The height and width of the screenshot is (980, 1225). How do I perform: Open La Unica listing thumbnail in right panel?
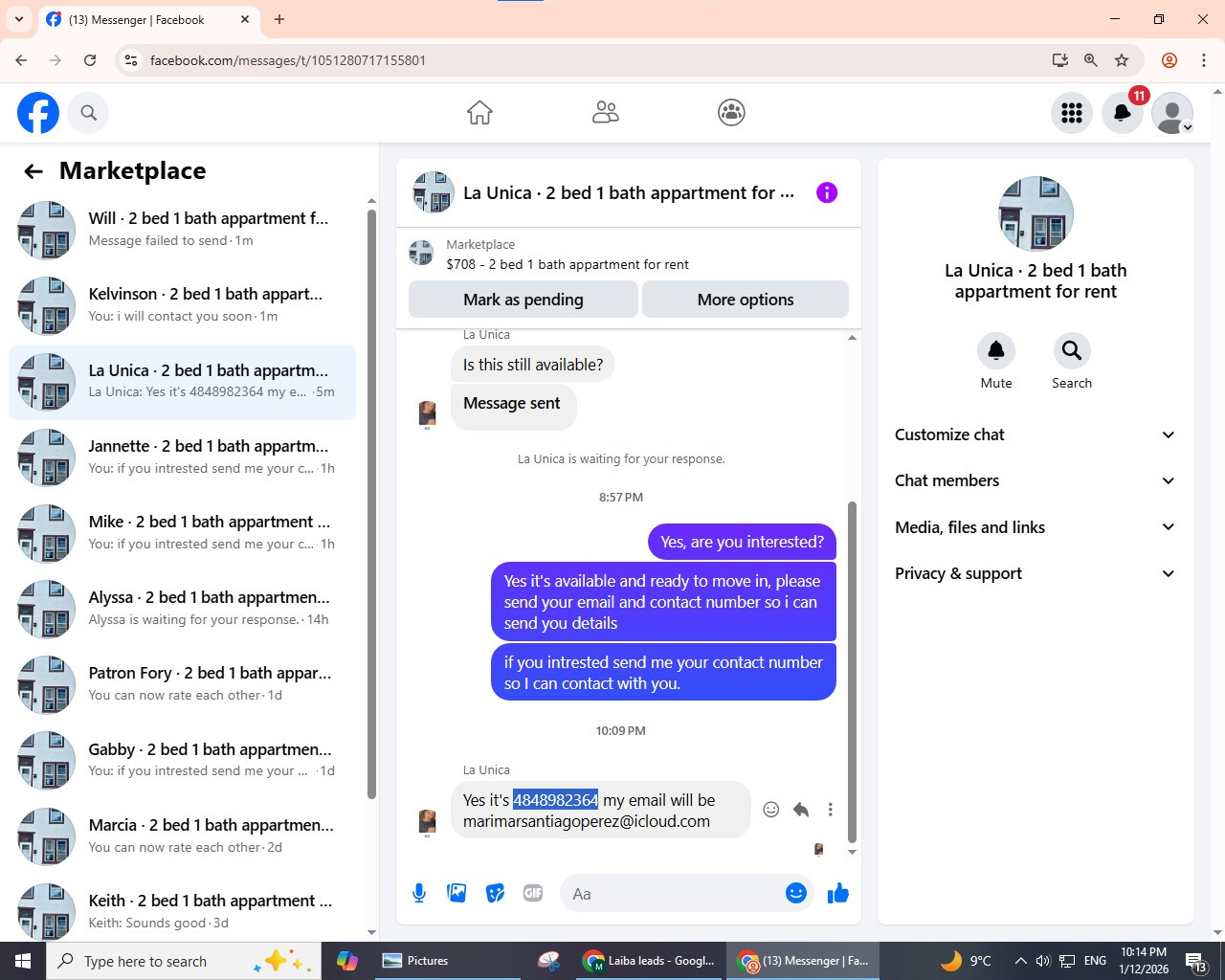[x=1036, y=213]
